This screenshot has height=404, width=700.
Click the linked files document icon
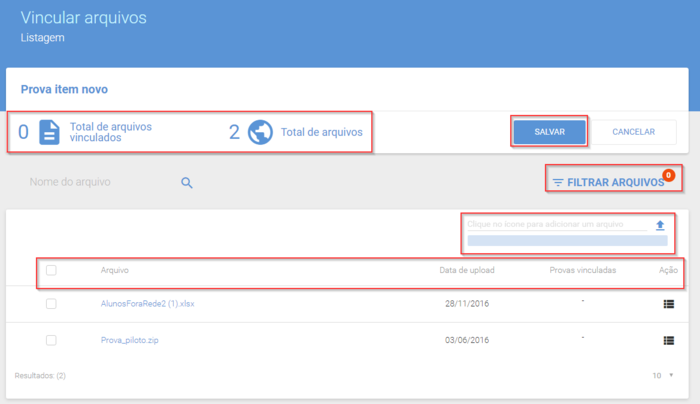coord(49,132)
